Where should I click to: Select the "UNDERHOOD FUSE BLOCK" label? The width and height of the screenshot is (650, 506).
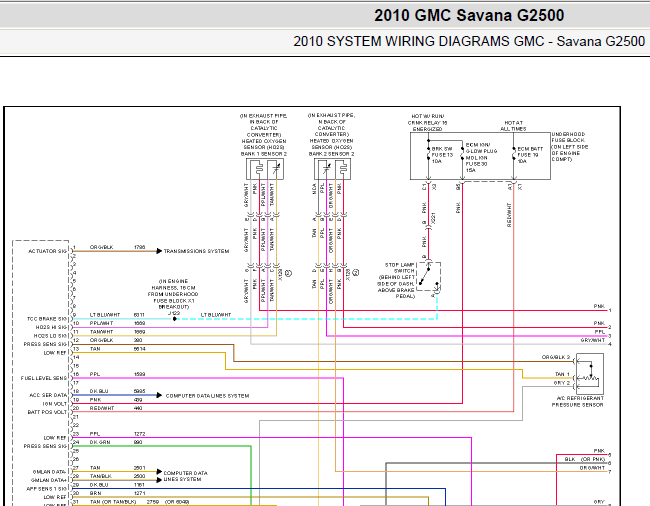pyautogui.click(x=569, y=147)
